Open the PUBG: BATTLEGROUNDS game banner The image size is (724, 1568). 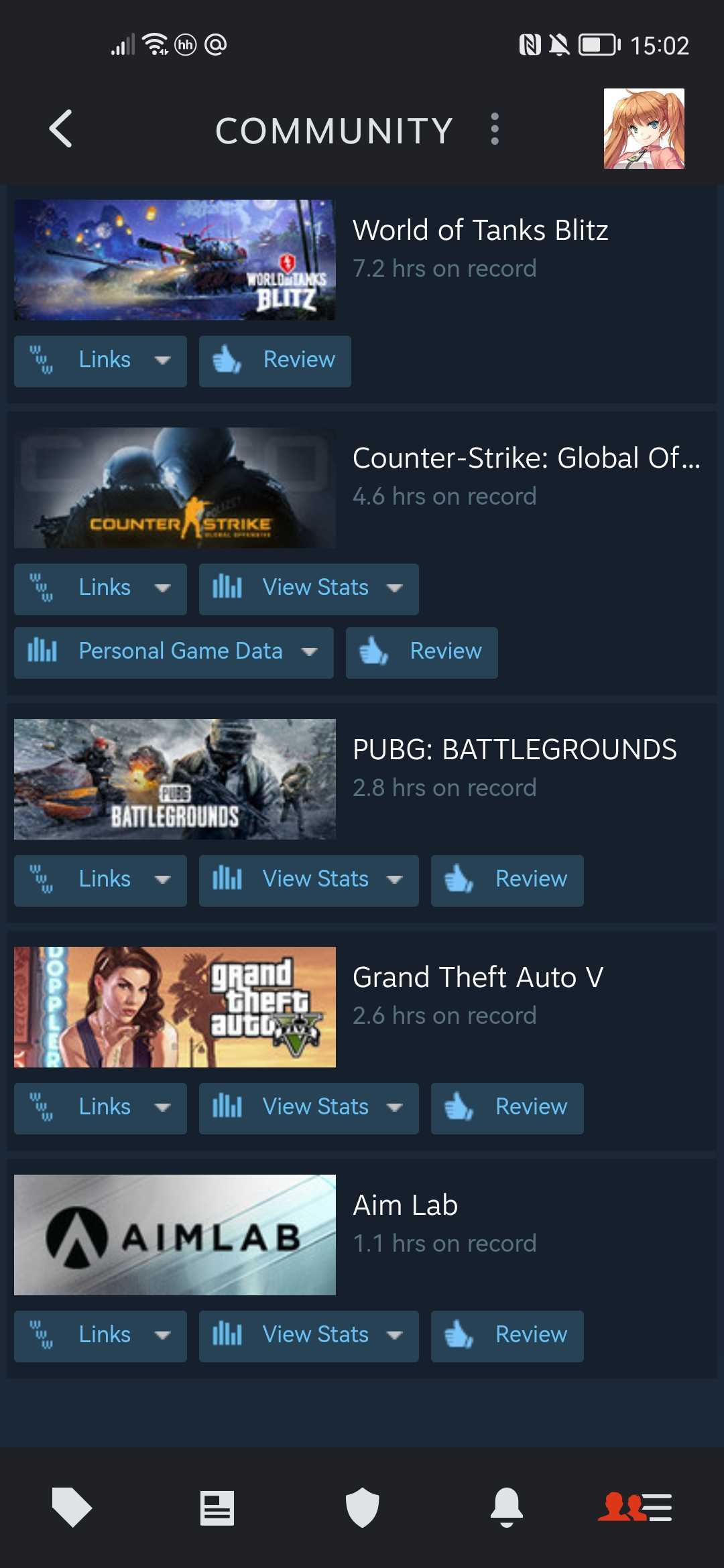coord(175,779)
